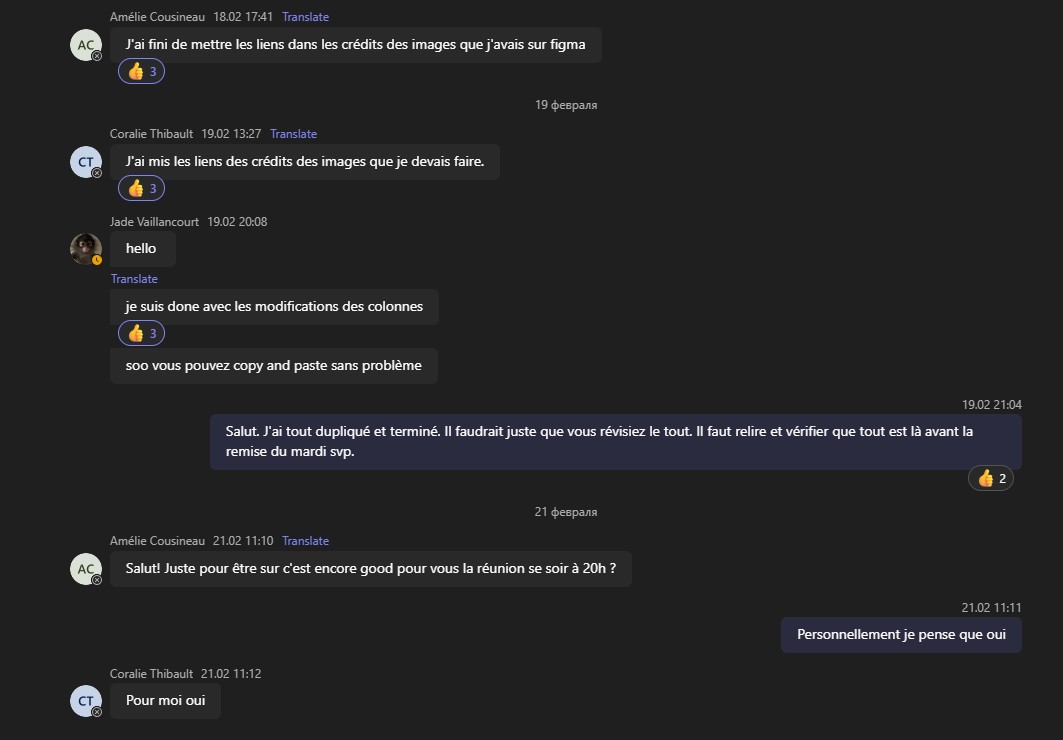Toggle thumbs-up reaction on the figma message
1063x740 pixels.
tap(141, 72)
